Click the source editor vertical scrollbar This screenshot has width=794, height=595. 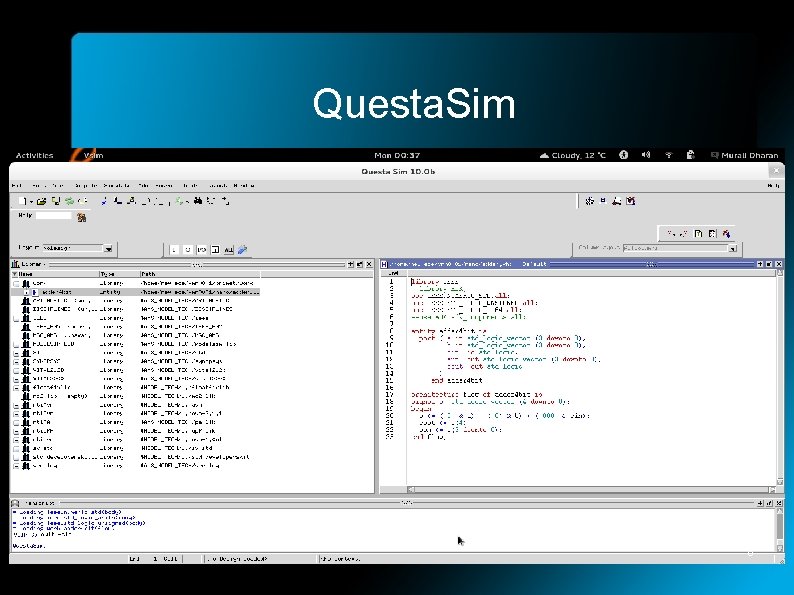(780, 378)
